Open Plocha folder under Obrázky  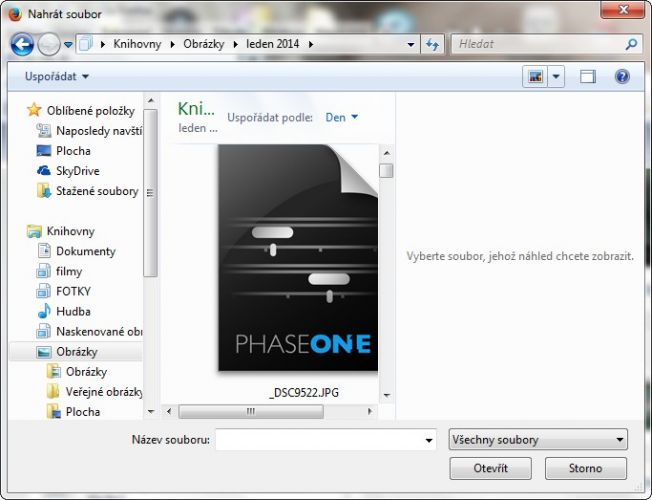(83, 412)
